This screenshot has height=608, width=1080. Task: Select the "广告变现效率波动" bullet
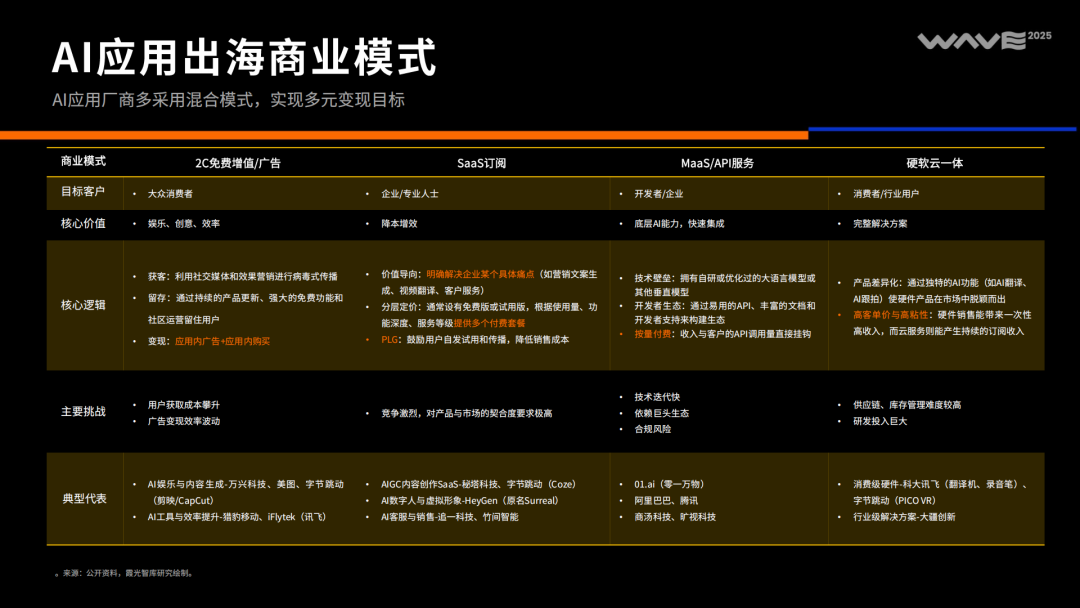[x=184, y=421]
